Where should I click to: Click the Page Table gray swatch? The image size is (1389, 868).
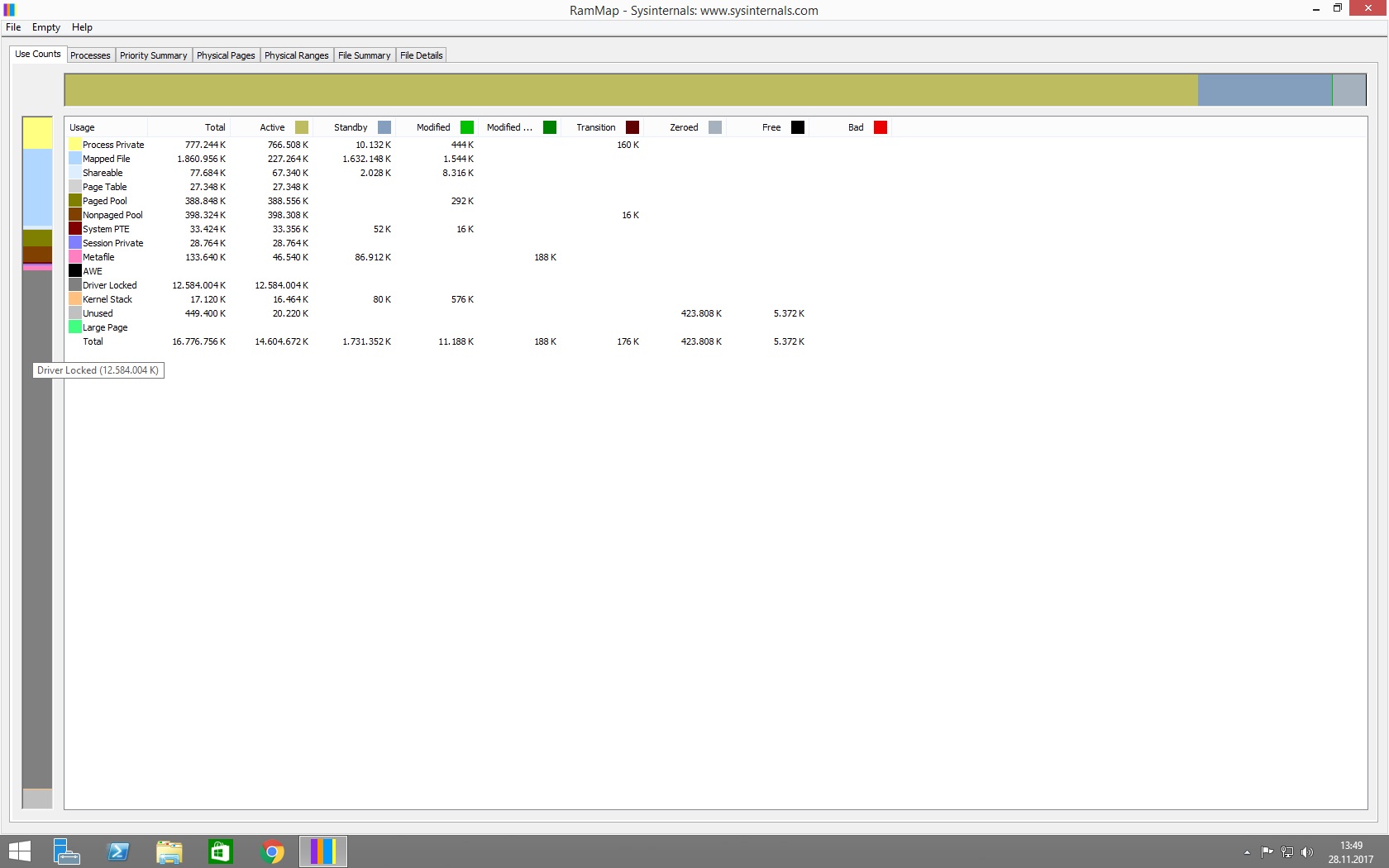pos(75,187)
